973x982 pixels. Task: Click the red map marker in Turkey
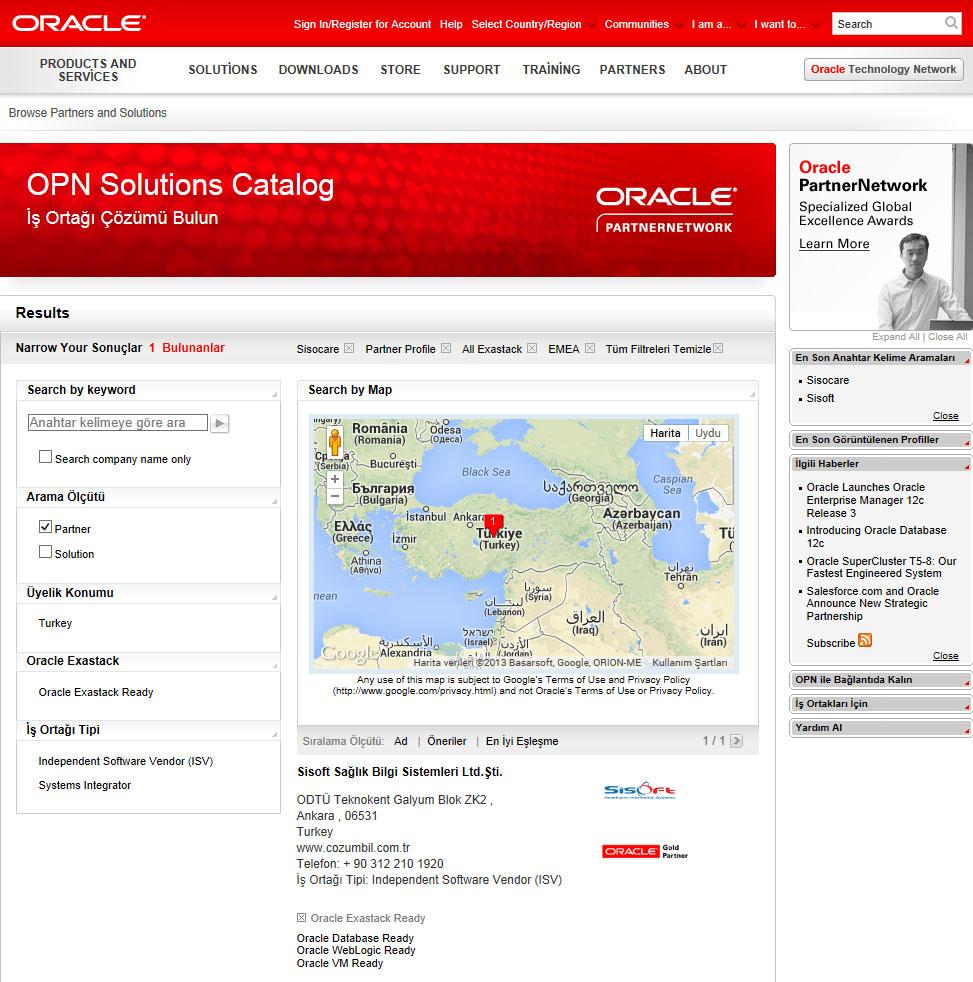[493, 525]
